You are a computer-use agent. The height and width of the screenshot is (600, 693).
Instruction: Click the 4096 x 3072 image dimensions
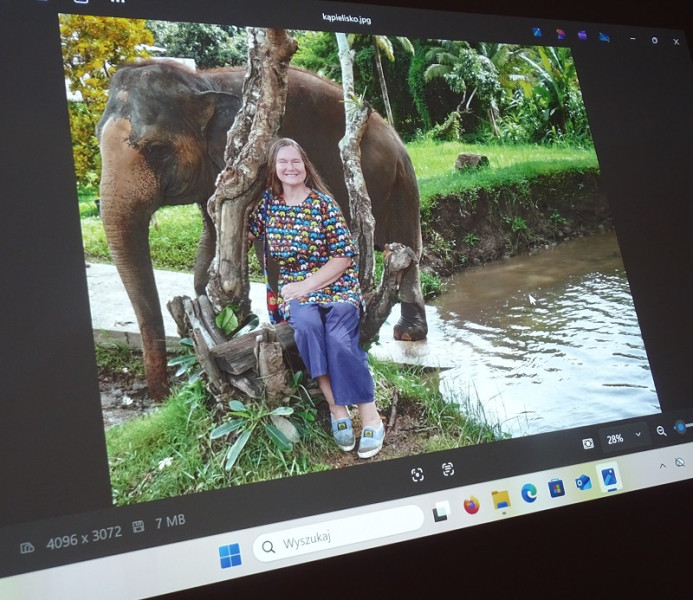pos(83,536)
